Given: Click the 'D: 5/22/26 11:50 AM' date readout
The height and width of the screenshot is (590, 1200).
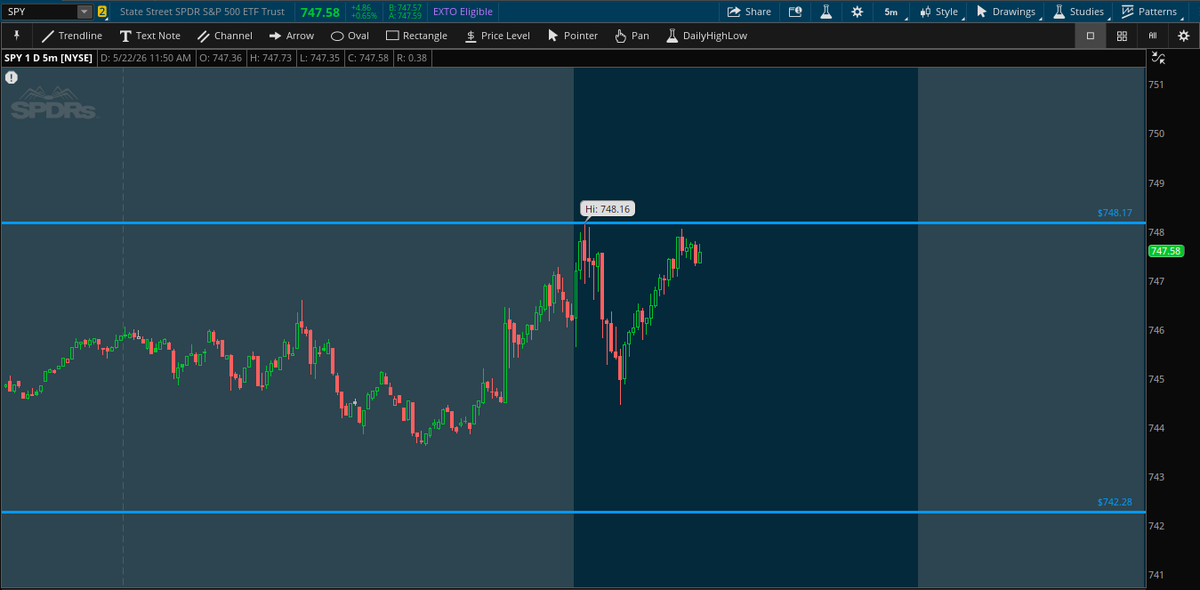Looking at the screenshot, I should 146,58.
